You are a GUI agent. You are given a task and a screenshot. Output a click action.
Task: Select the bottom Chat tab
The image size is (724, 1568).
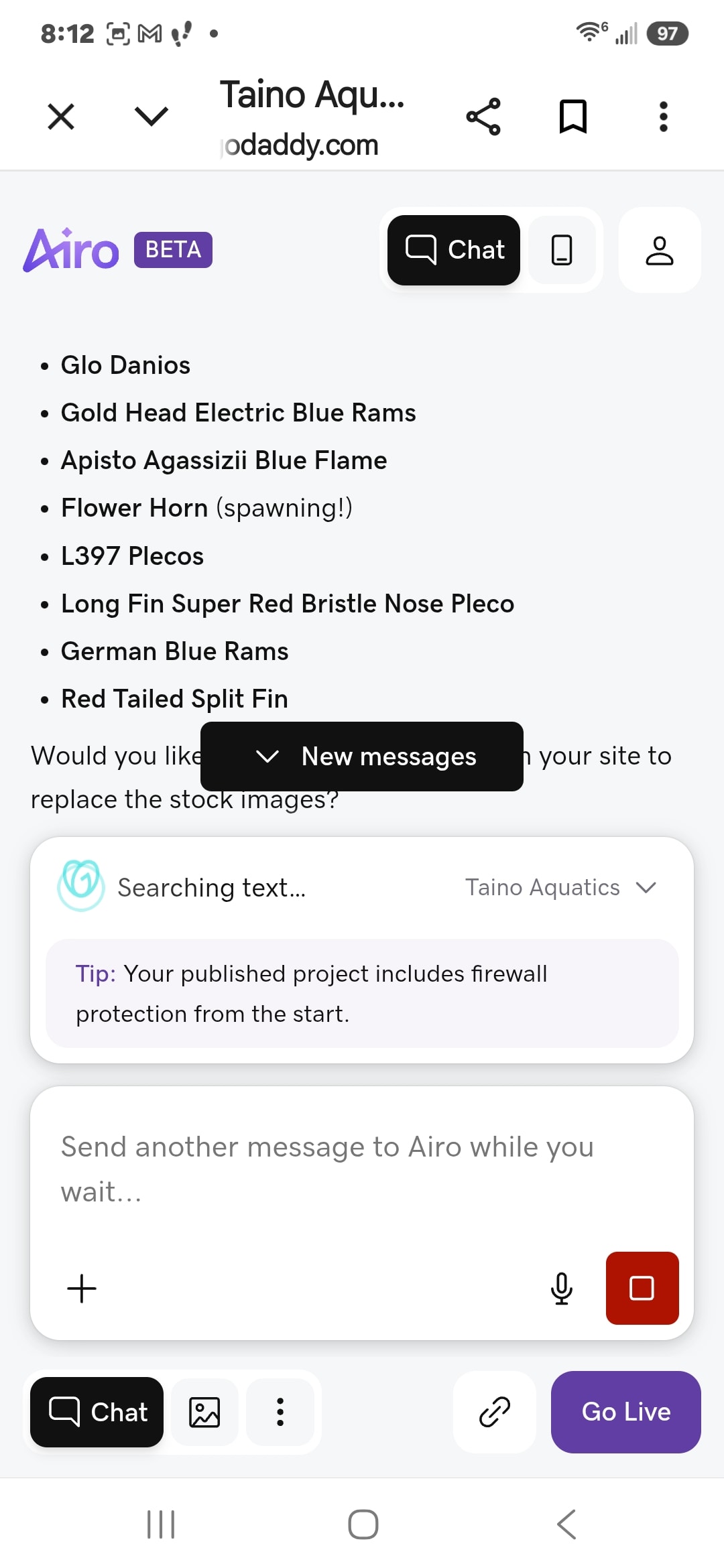click(97, 1412)
